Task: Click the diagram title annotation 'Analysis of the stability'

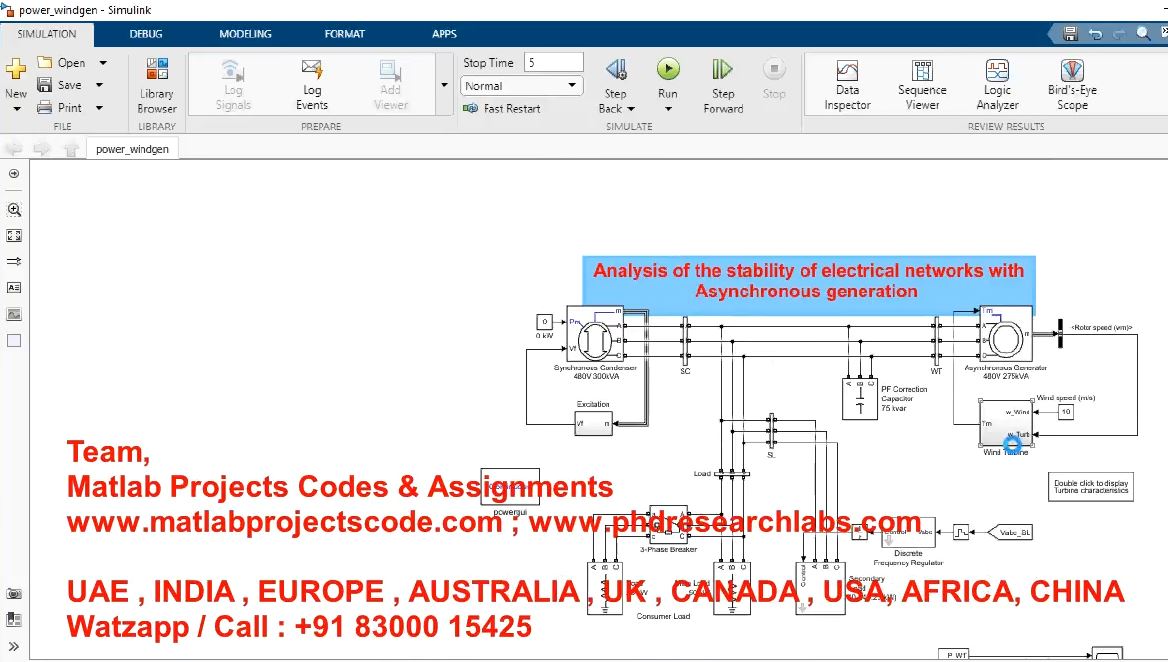Action: [809, 281]
